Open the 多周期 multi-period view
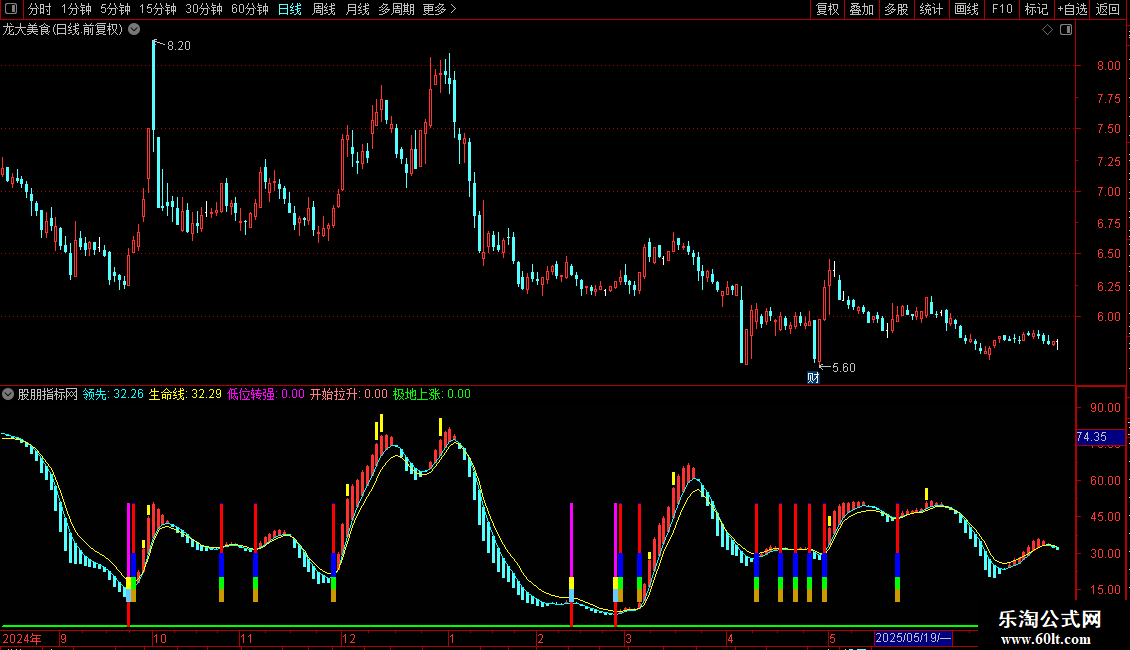1130x650 pixels. click(396, 9)
